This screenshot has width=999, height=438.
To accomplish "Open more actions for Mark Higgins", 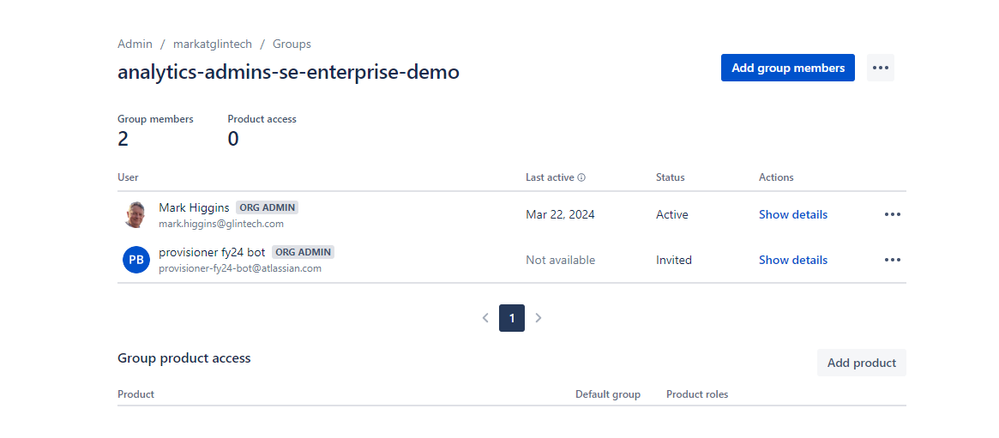I will click(892, 215).
